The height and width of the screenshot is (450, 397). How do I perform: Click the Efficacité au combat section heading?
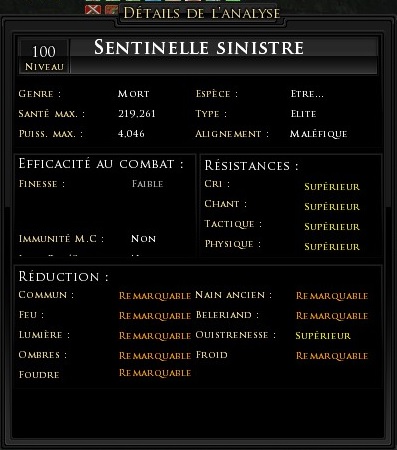(x=101, y=164)
